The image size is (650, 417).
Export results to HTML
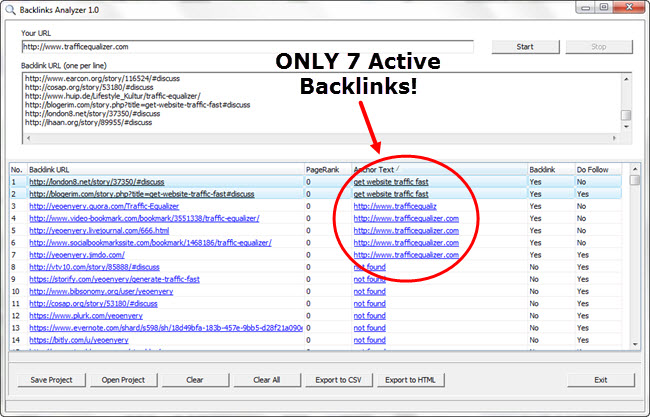(410, 380)
